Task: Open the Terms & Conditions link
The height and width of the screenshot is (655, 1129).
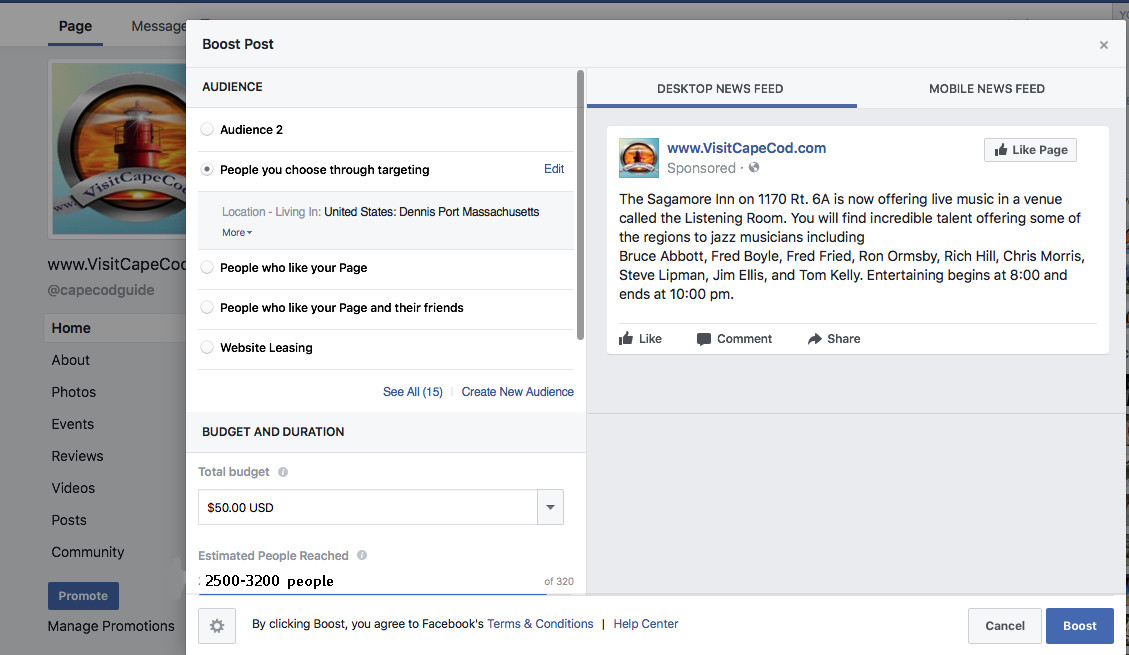Action: (x=540, y=624)
